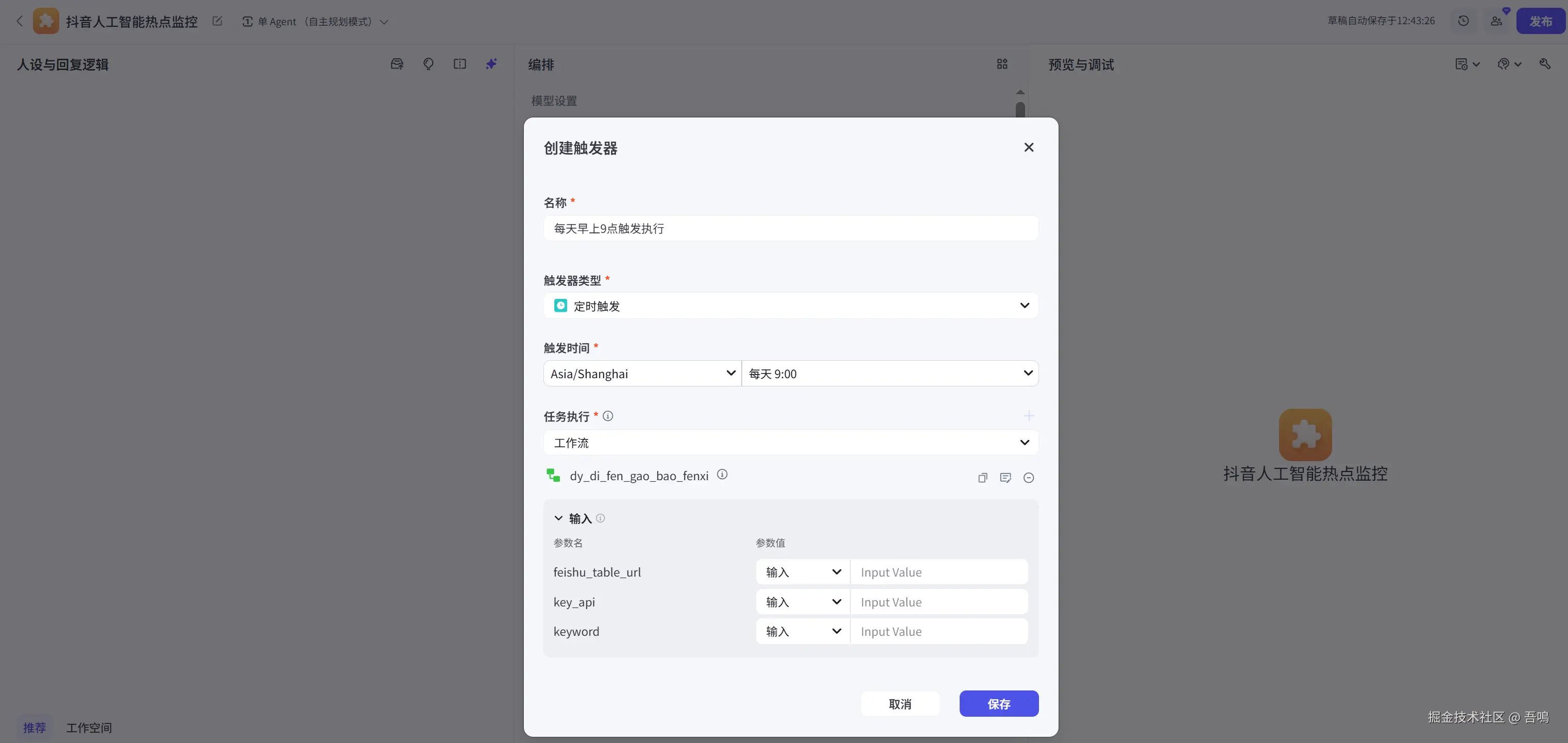Switch to the 推荐 tab
The image size is (1568, 743).
point(35,728)
